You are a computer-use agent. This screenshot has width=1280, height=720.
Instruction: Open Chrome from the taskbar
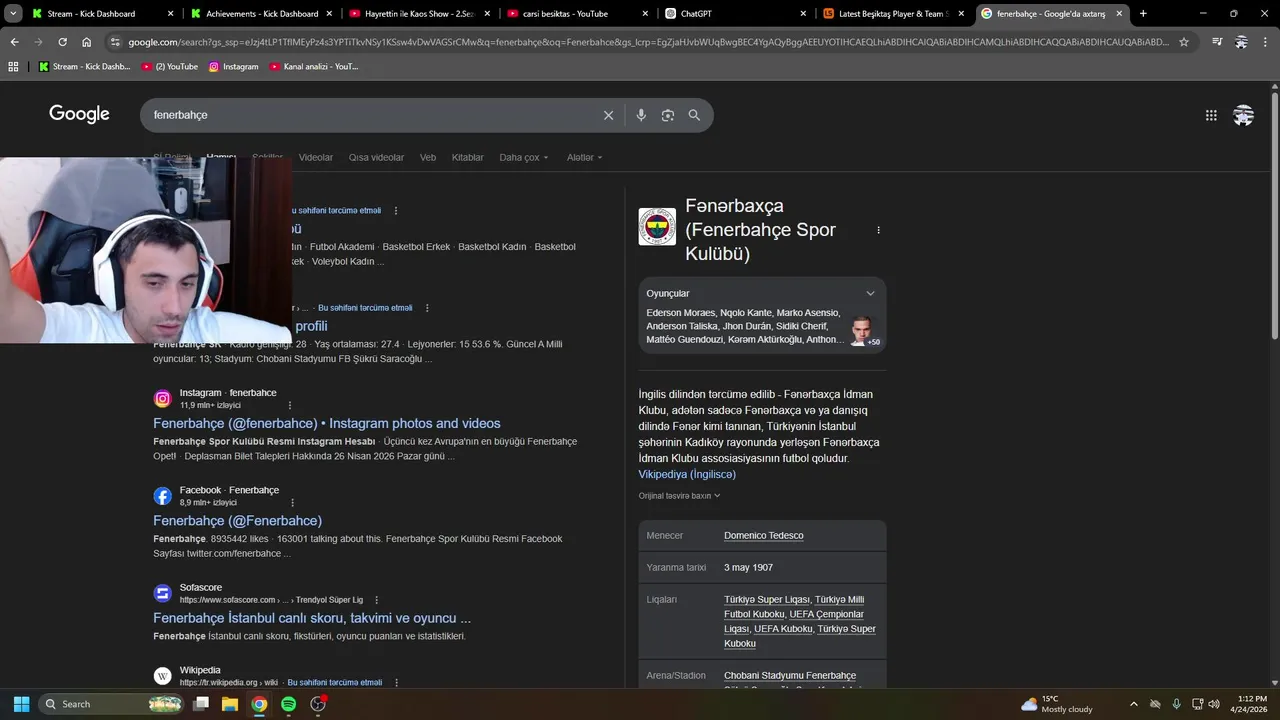click(259, 704)
